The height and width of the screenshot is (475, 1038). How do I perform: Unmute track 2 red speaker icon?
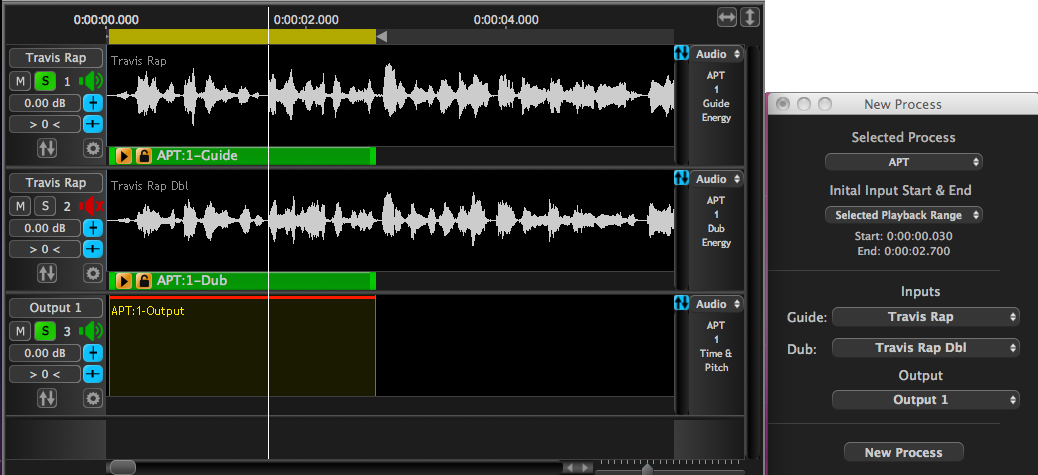tap(91, 206)
